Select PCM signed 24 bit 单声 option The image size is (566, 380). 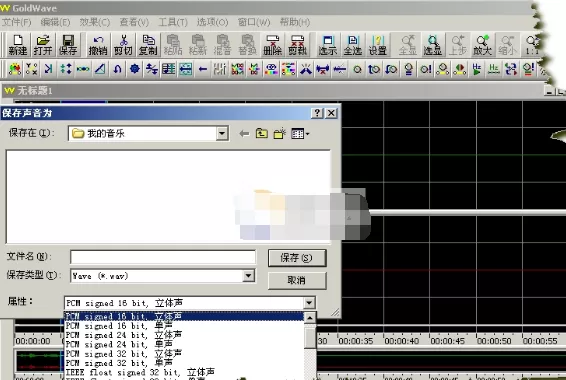[184, 344]
